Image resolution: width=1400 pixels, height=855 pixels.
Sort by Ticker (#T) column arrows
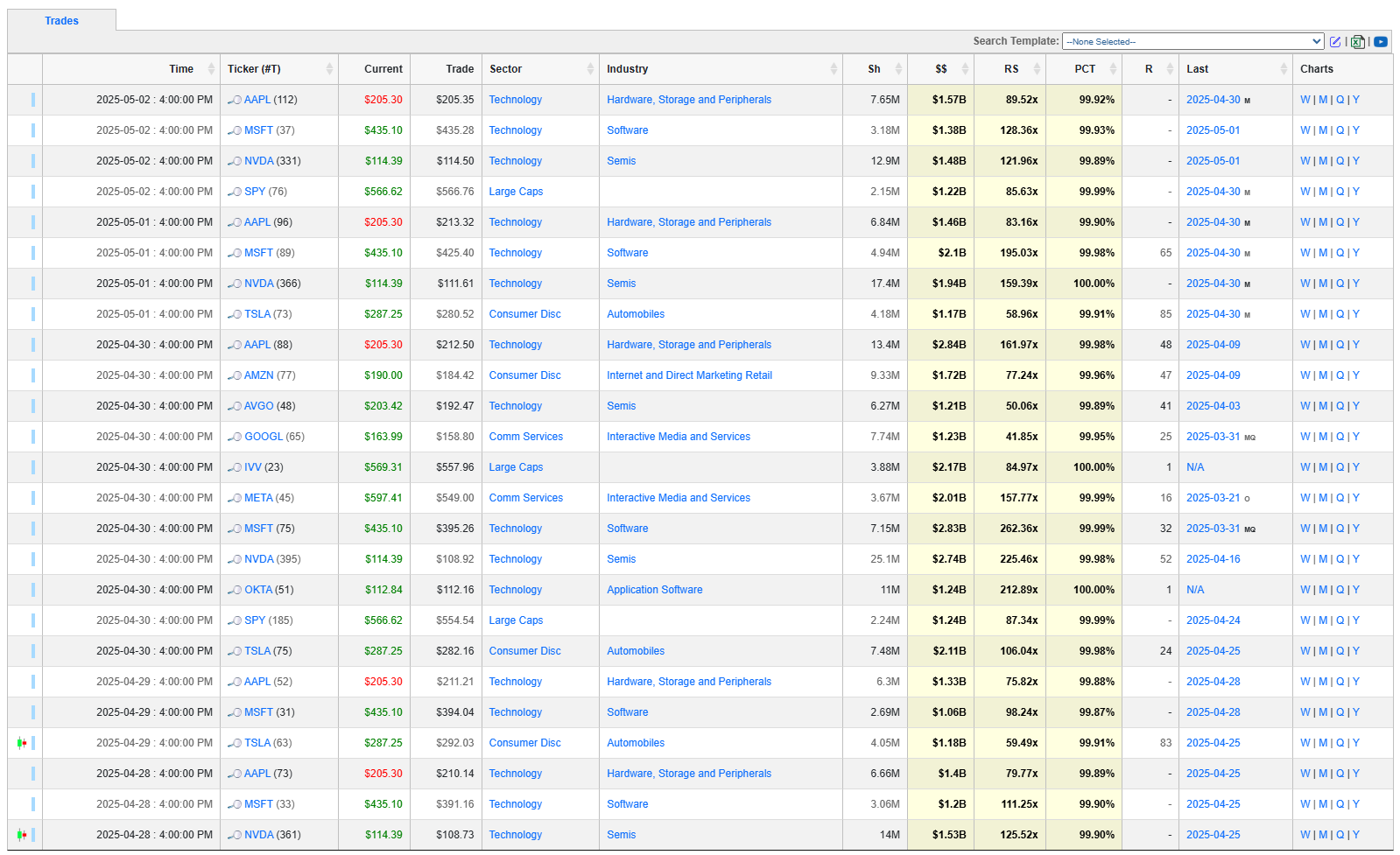(x=329, y=69)
